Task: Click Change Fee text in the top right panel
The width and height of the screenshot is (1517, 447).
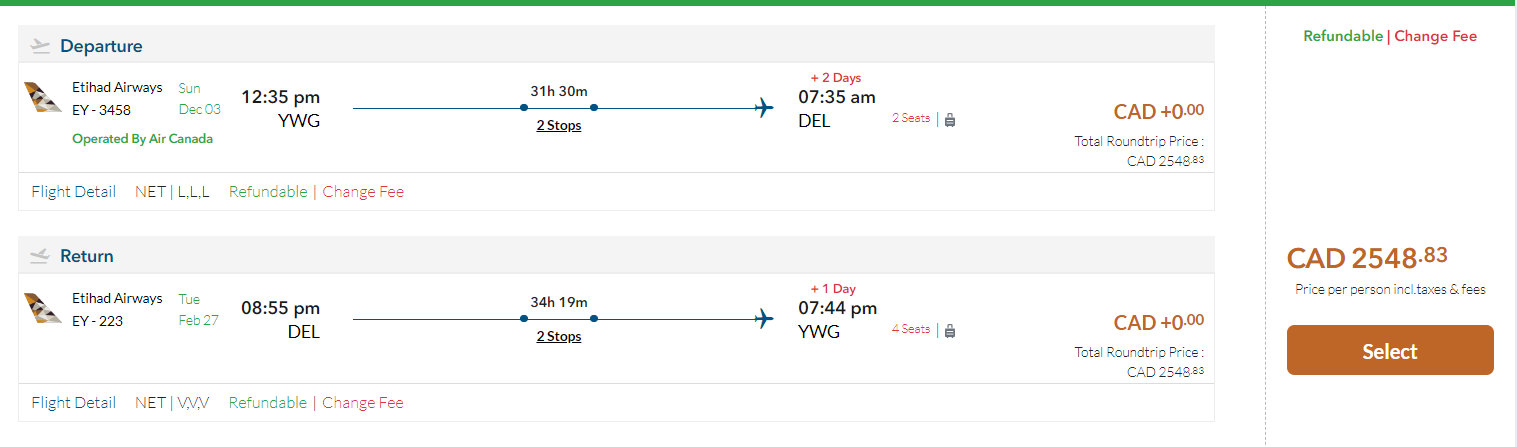Action: pyautogui.click(x=1435, y=36)
